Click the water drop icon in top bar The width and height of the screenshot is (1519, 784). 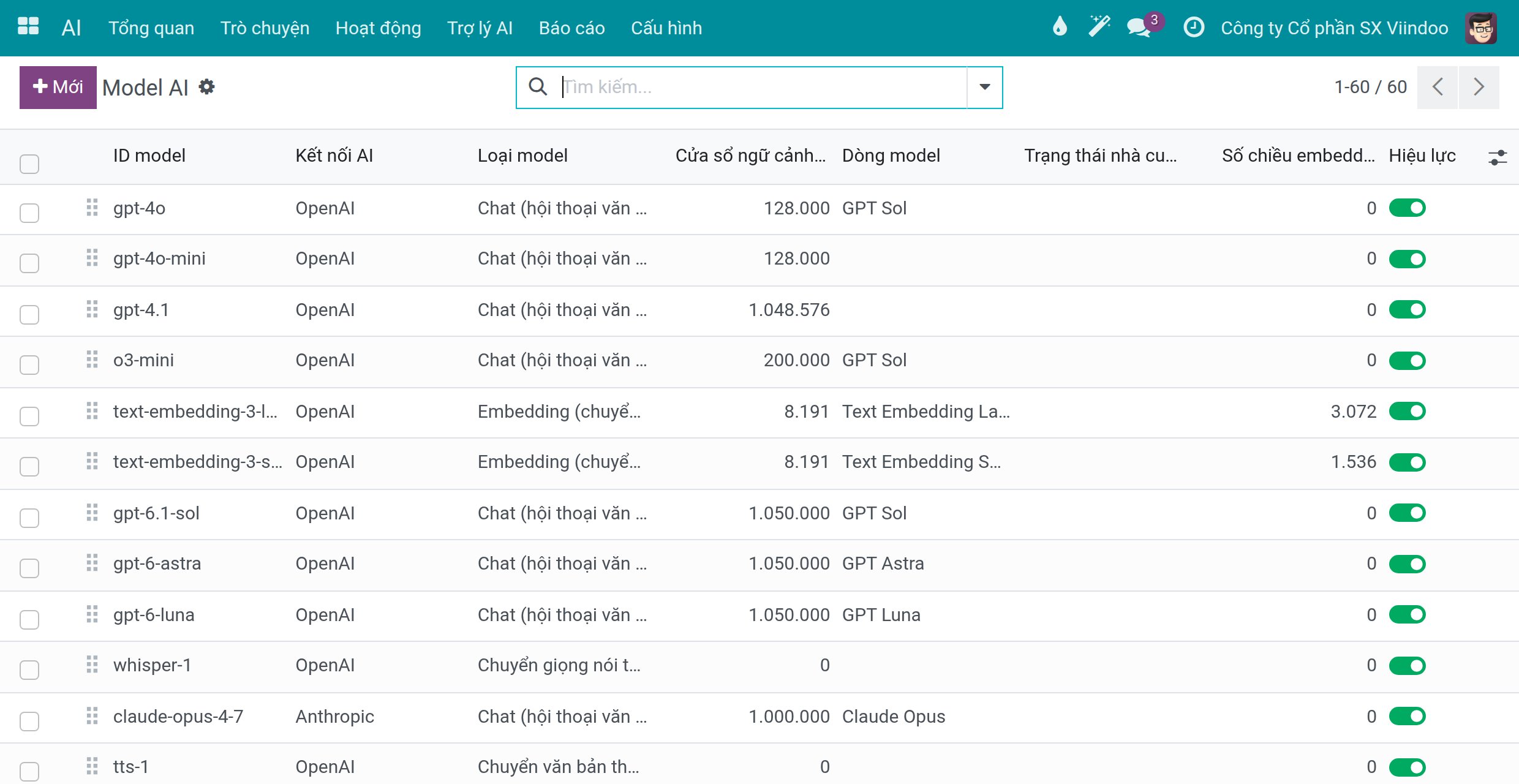pos(1060,26)
